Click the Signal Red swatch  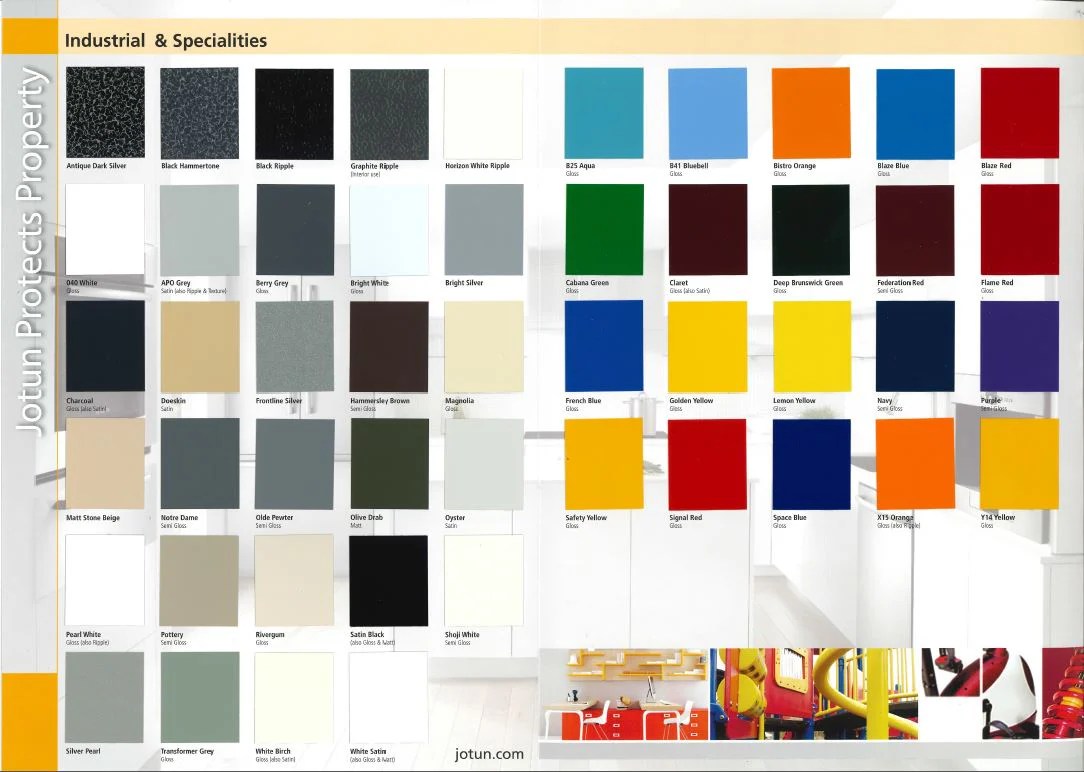pyautogui.click(x=707, y=463)
